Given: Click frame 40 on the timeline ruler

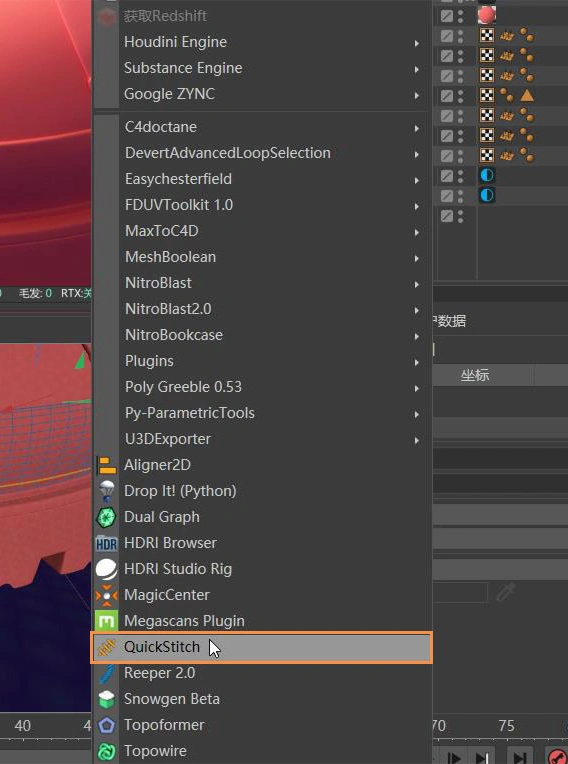Looking at the screenshot, I should click(x=22, y=726).
